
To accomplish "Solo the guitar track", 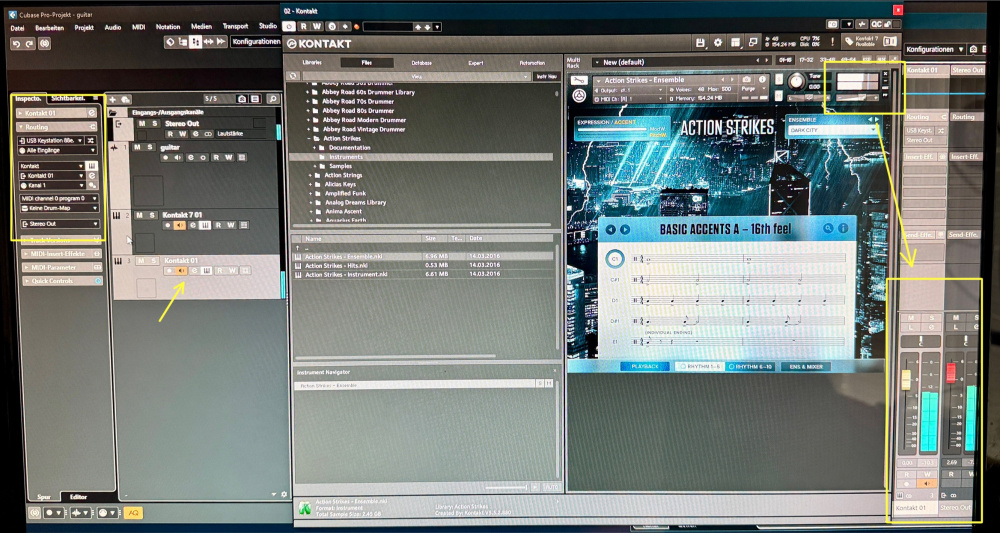I will pyautogui.click(x=150, y=147).
